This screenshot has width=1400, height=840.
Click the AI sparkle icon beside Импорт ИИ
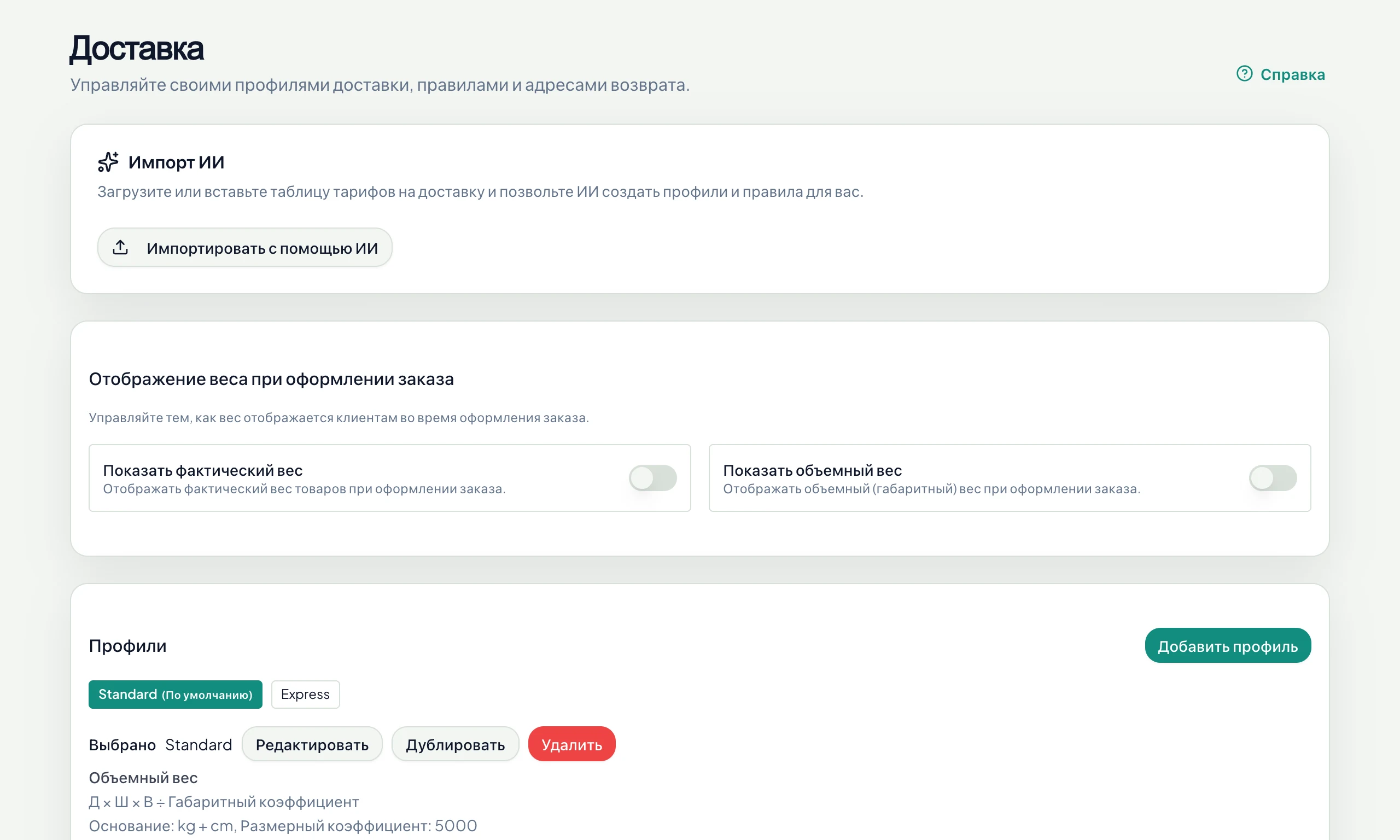(108, 162)
